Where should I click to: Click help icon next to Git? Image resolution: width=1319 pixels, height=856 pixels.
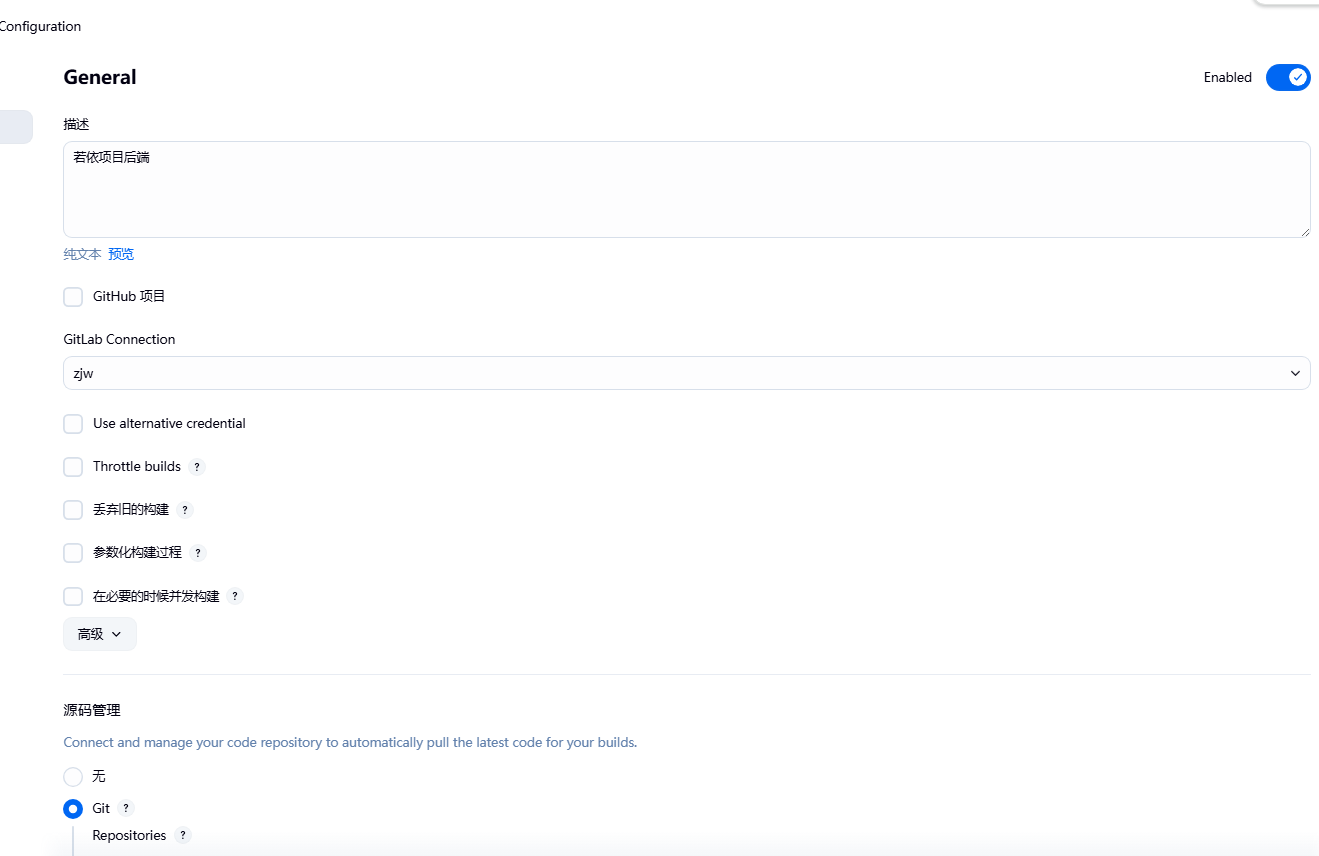pos(126,808)
